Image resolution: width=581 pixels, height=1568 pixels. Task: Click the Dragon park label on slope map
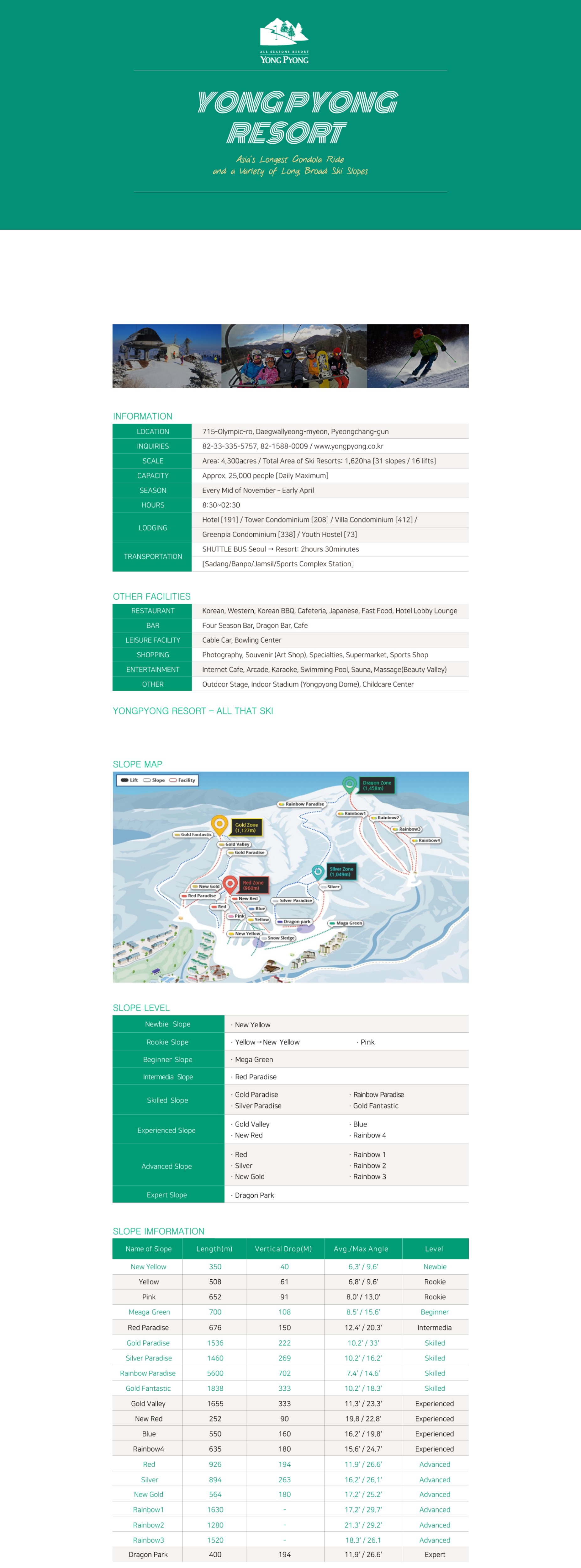coord(294,922)
